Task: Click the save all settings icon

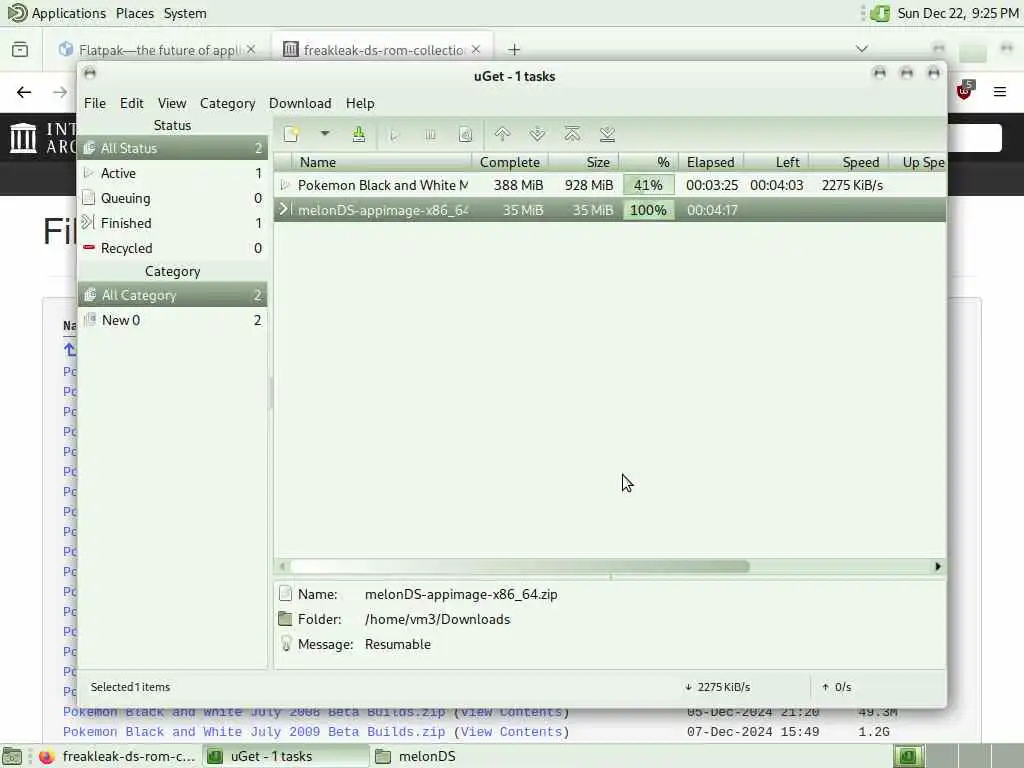Action: [359, 135]
